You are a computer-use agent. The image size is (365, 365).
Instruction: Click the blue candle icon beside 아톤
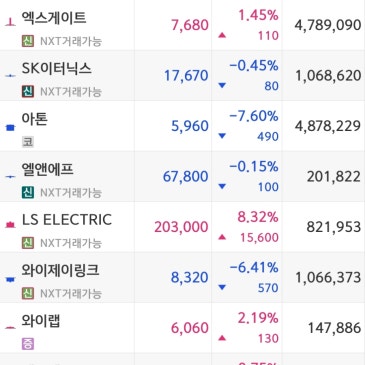(10, 127)
